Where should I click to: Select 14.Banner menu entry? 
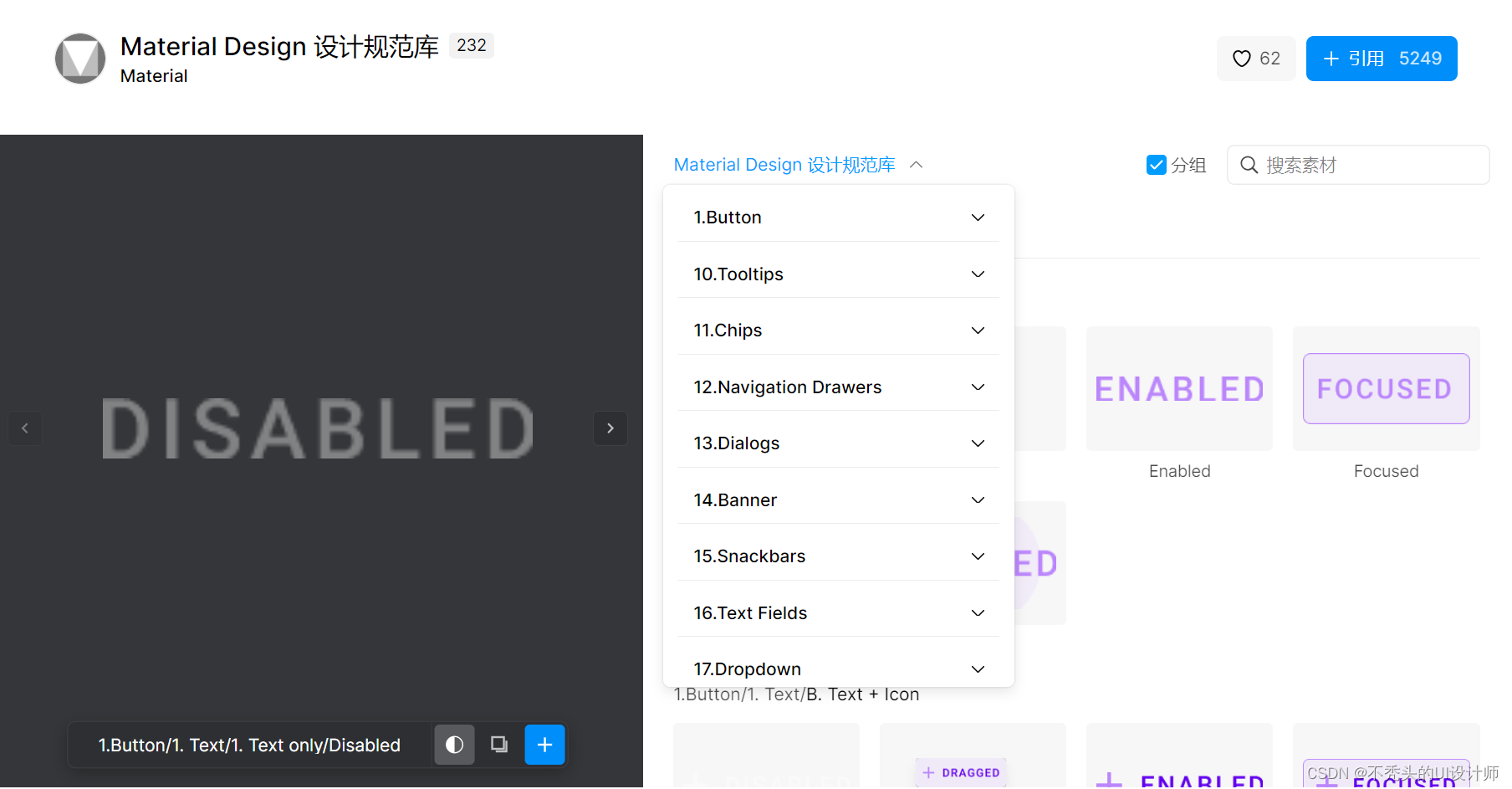839,500
